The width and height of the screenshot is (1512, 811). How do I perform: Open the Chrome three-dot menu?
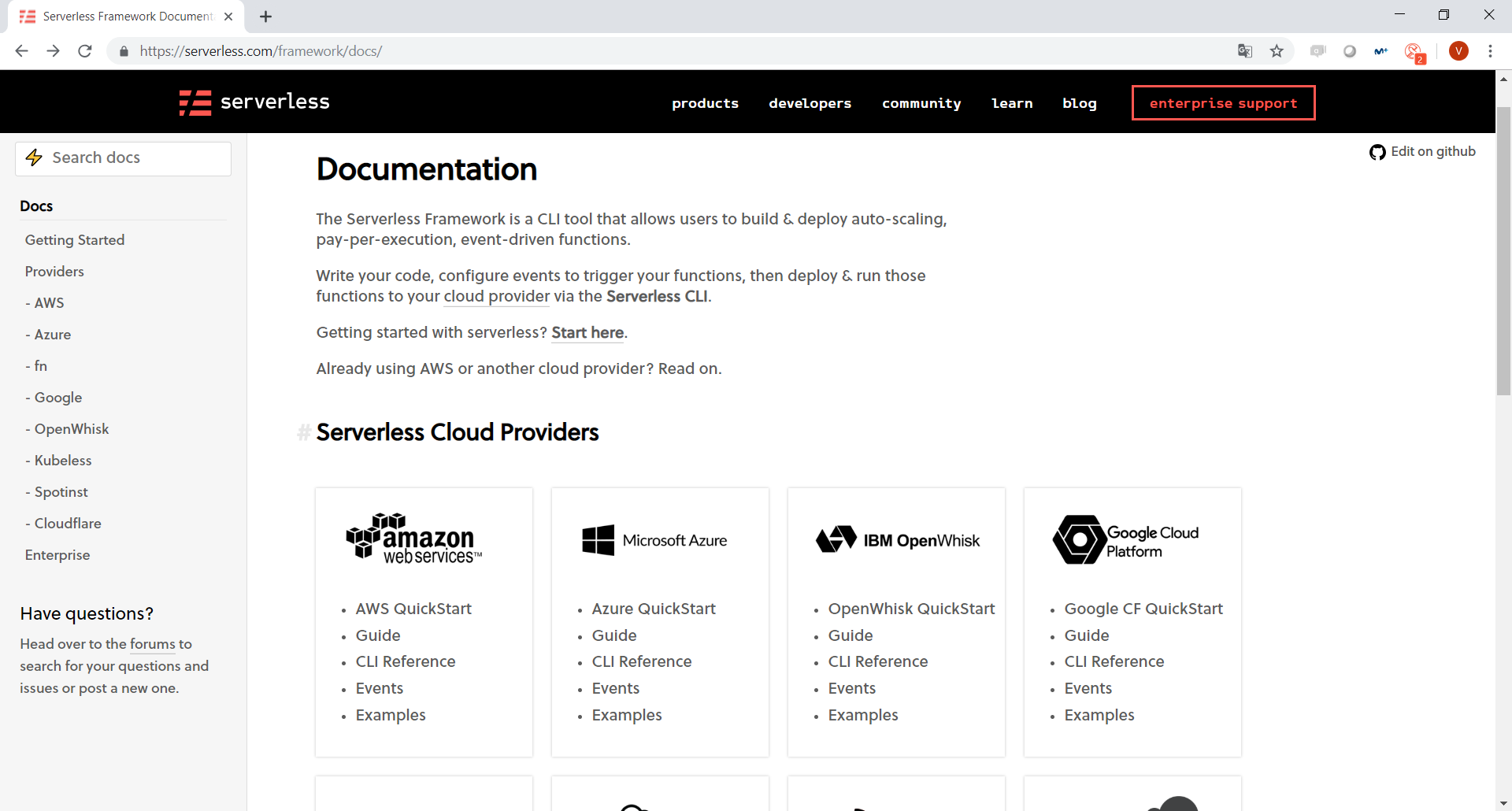1490,51
